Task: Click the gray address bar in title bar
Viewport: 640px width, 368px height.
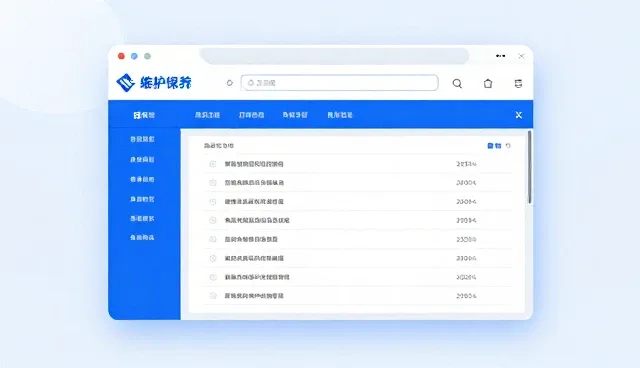Action: 335,56
